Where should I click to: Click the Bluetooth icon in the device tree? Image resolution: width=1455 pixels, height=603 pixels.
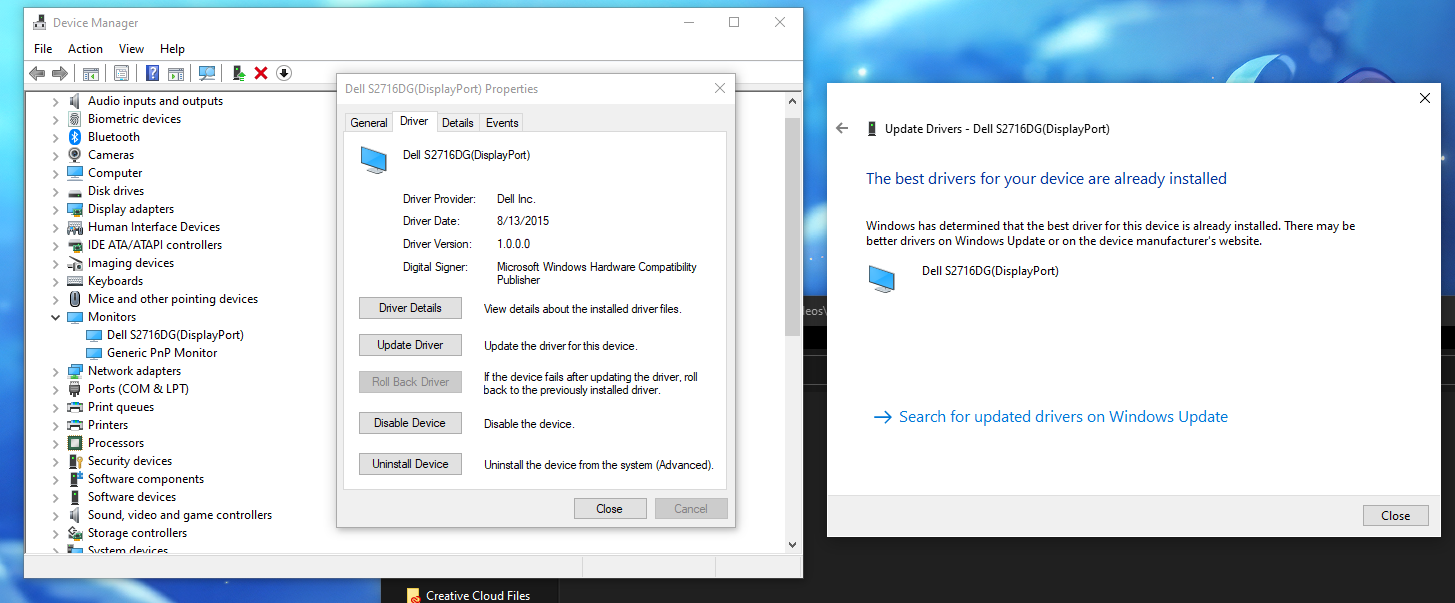point(75,137)
